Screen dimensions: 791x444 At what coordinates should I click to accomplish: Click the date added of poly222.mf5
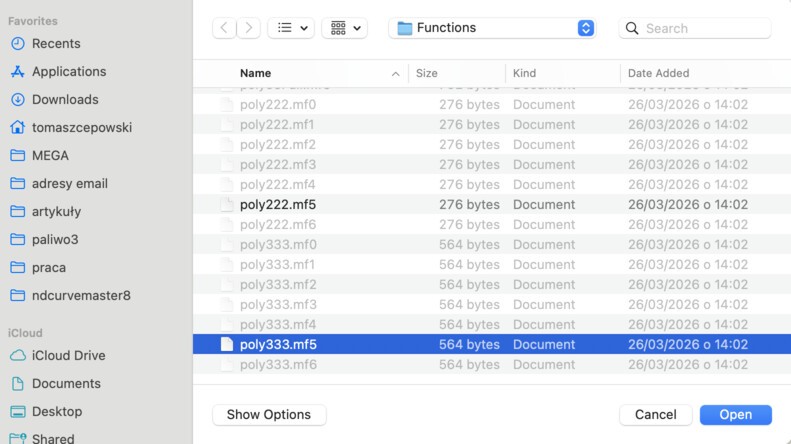click(688, 204)
